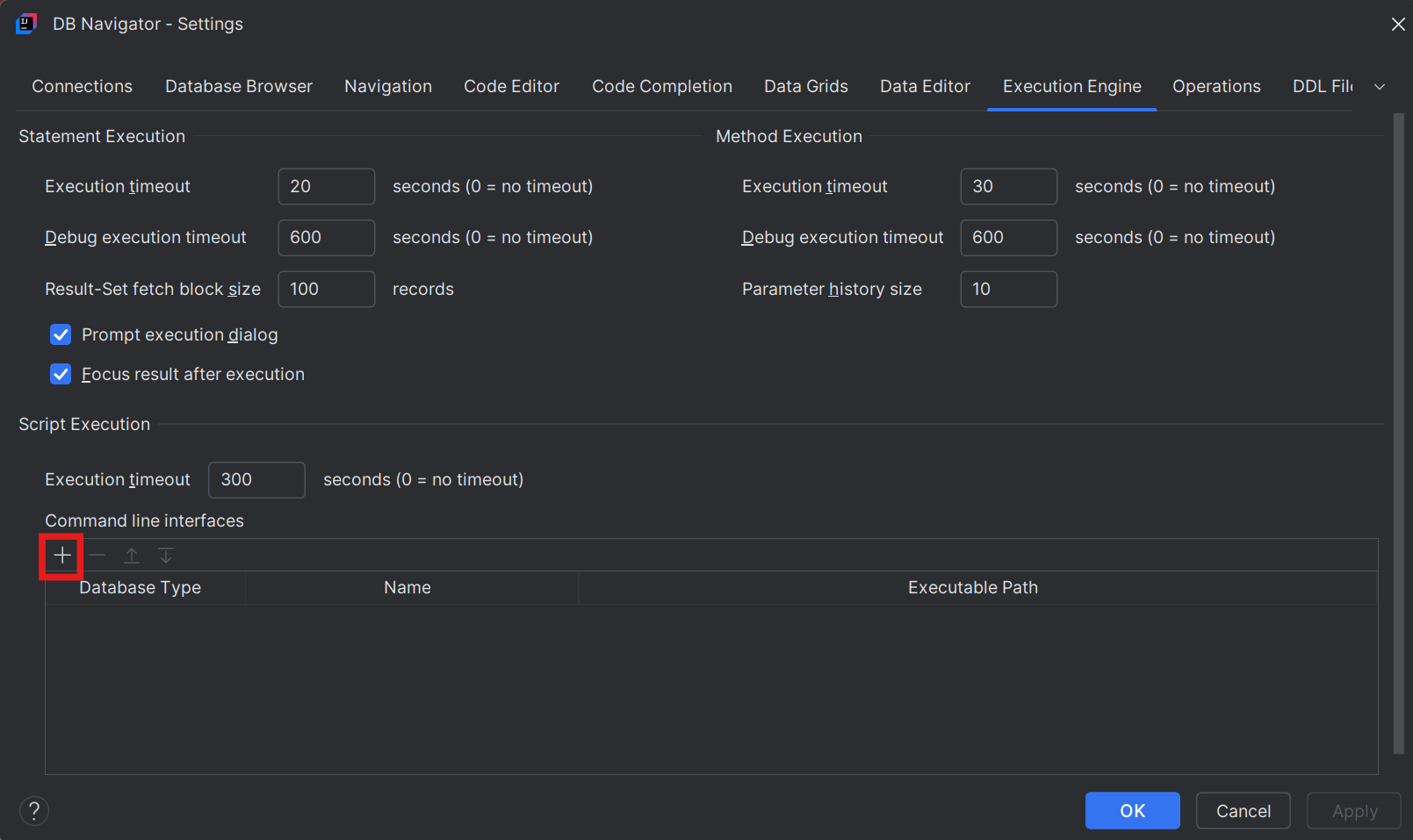
Task: Close the DB Navigator Settings dialog
Action: (1398, 25)
